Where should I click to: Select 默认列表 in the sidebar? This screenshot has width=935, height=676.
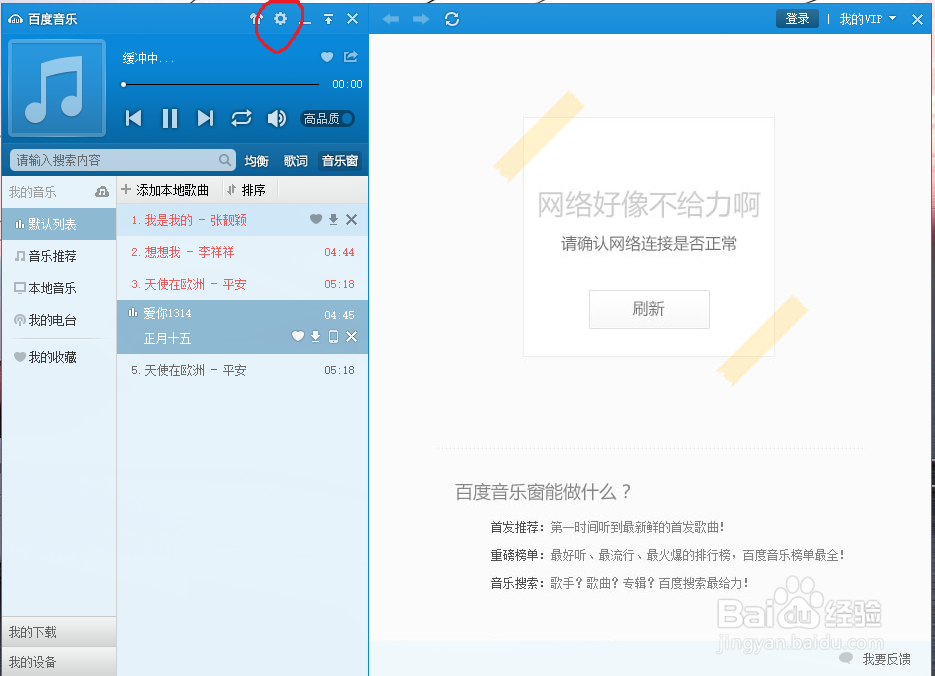[x=59, y=224]
